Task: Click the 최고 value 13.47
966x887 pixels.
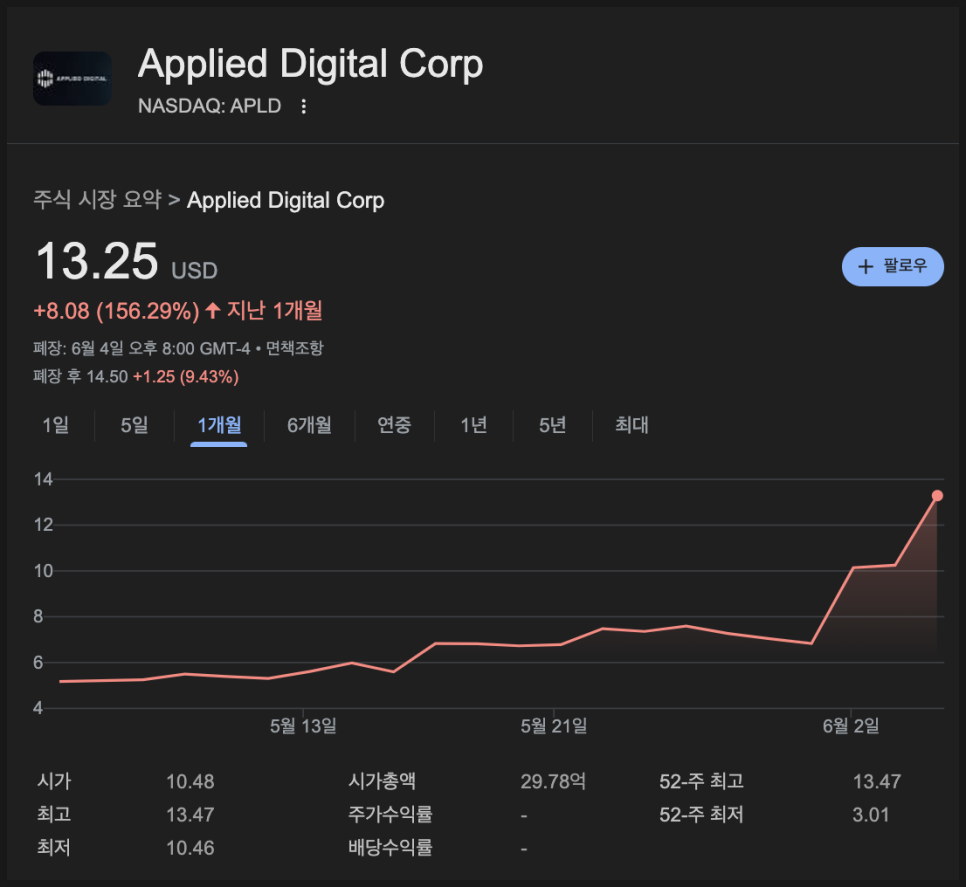Action: (190, 815)
